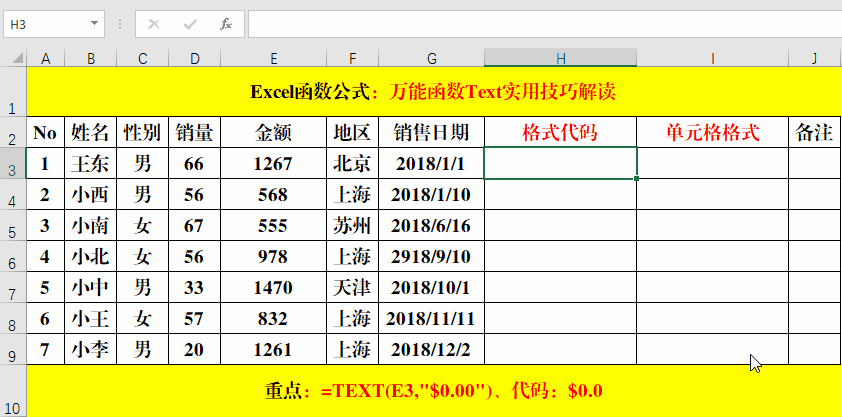842x417 pixels.
Task: Select column B header
Action: 91,58
